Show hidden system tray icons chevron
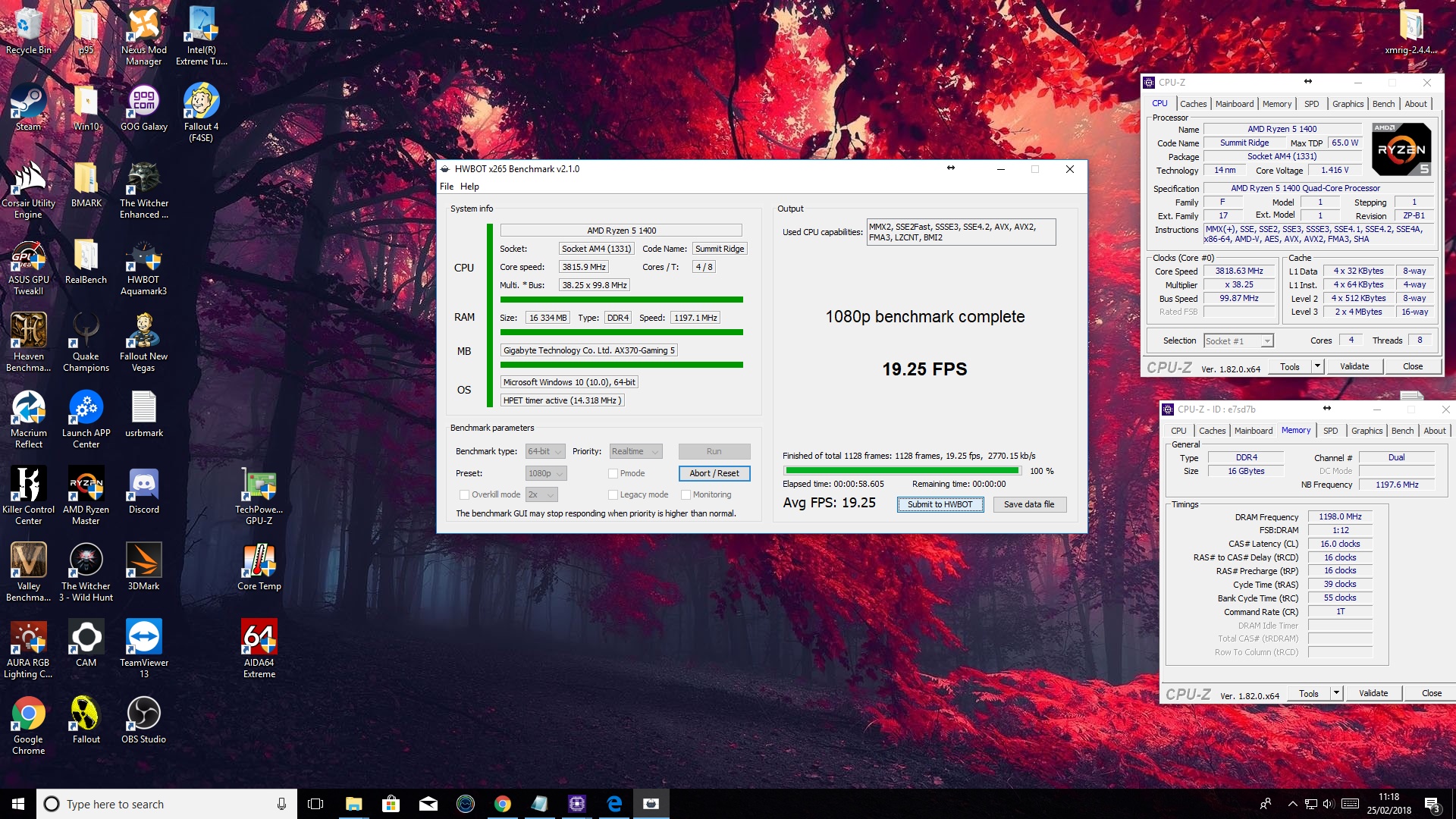This screenshot has height=819, width=1456. (x=1292, y=804)
